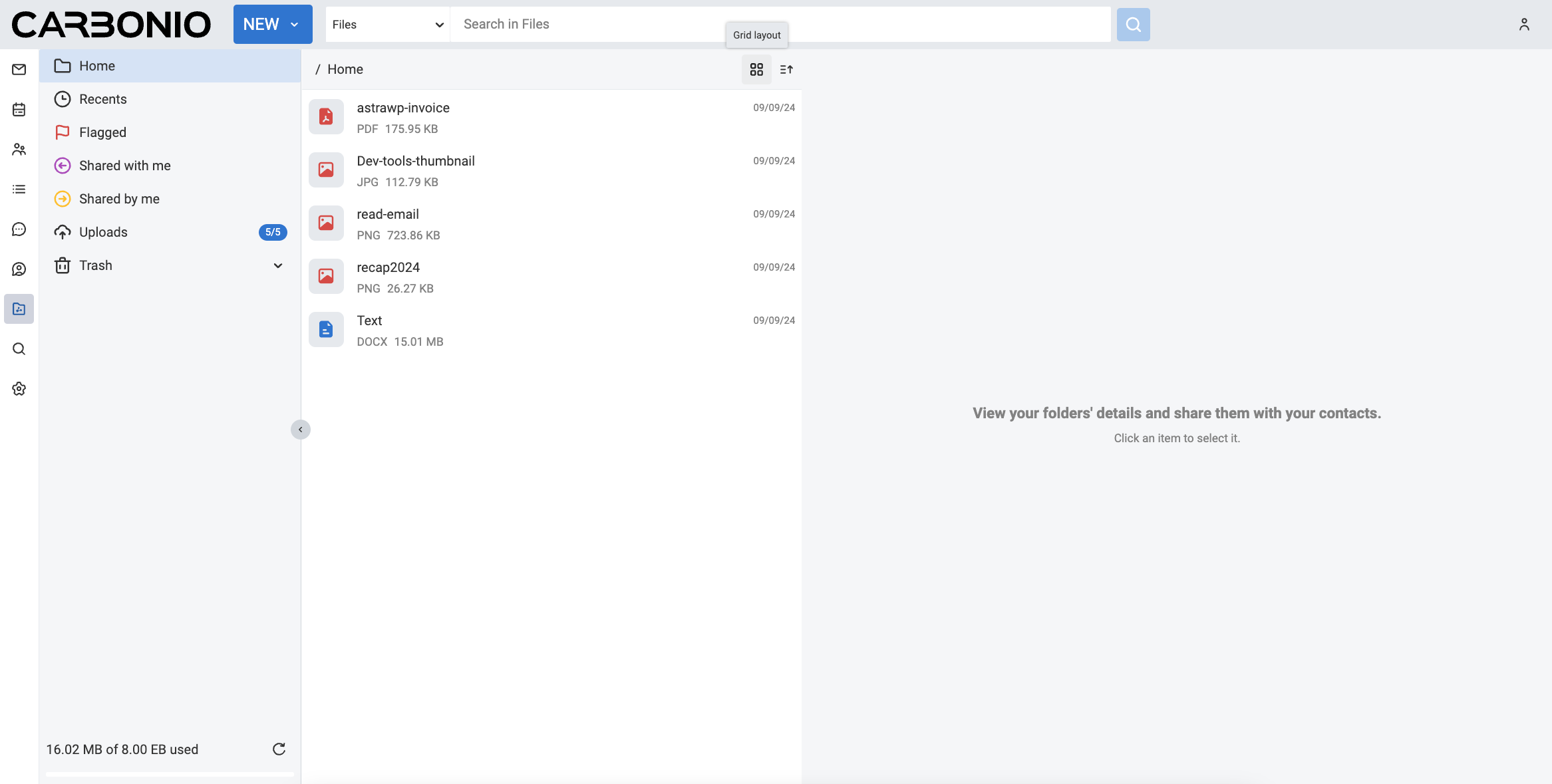Collapse the sidebar with arrow handle
The height and width of the screenshot is (784, 1552).
(301, 430)
